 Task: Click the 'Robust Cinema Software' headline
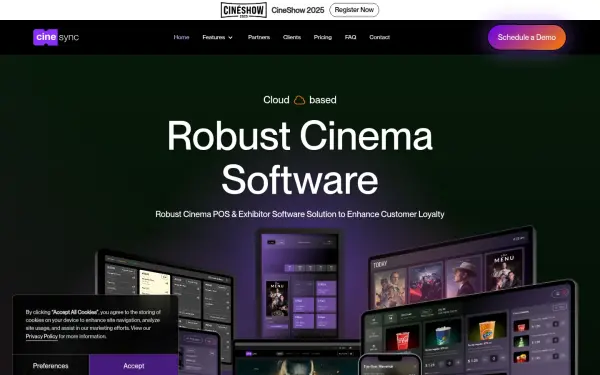click(x=300, y=157)
